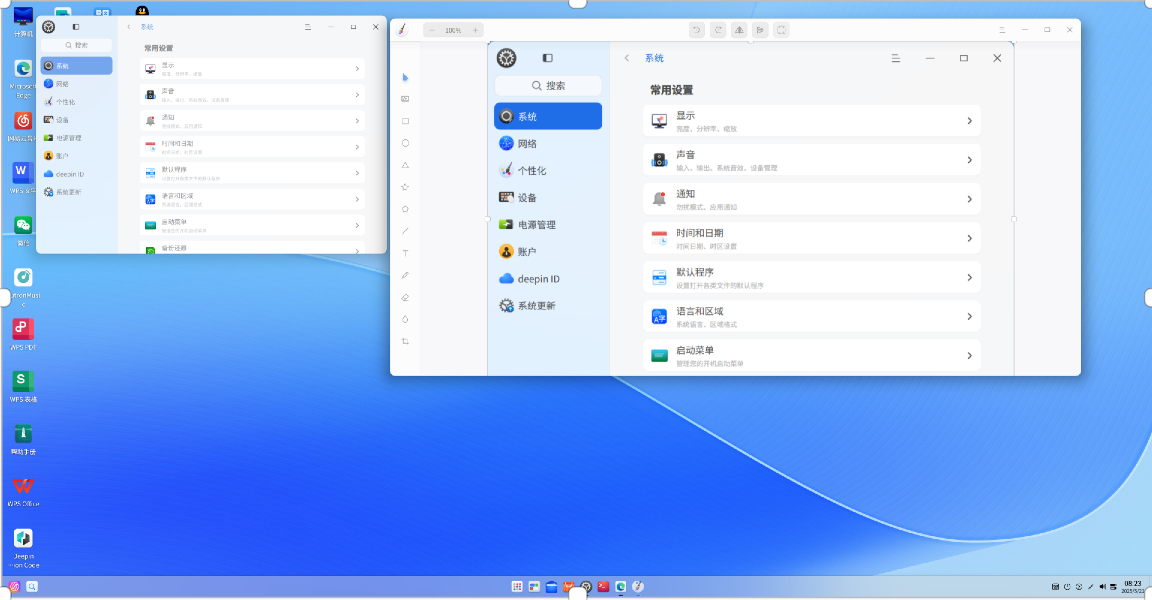Open the file manager from the taskbar dock
1152x600 pixels.
[x=551, y=587]
